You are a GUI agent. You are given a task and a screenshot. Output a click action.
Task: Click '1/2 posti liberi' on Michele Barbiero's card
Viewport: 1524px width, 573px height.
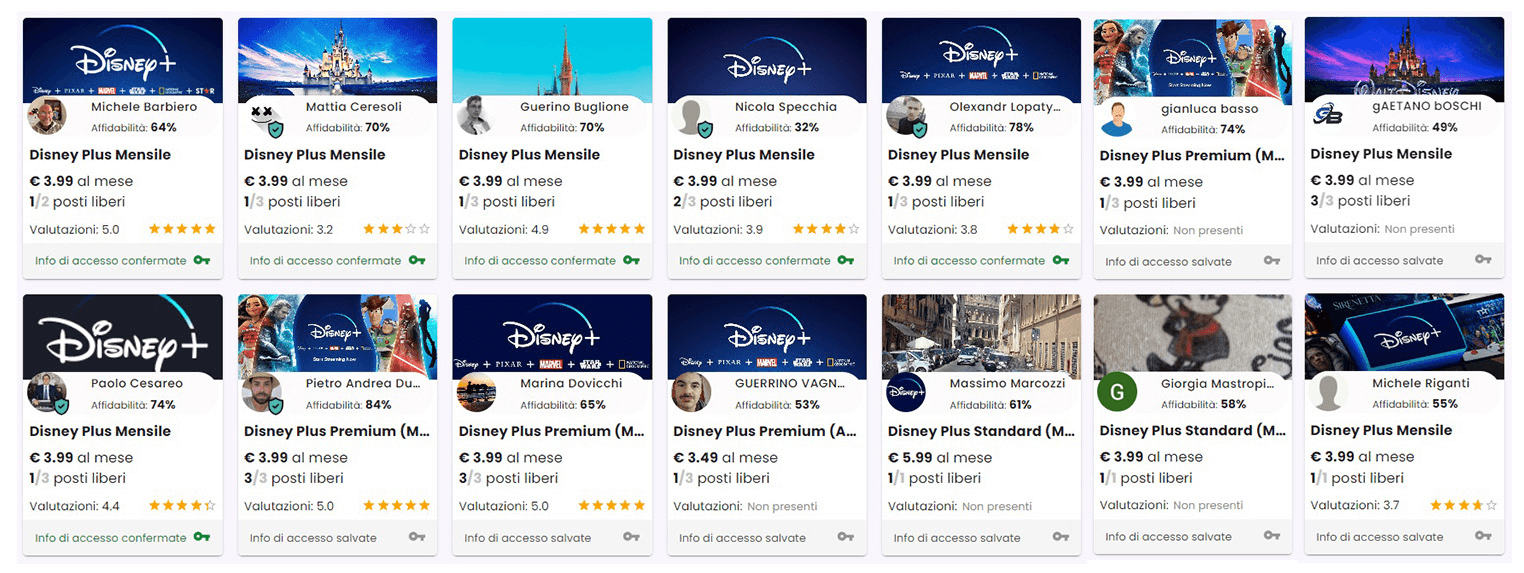click(77, 202)
